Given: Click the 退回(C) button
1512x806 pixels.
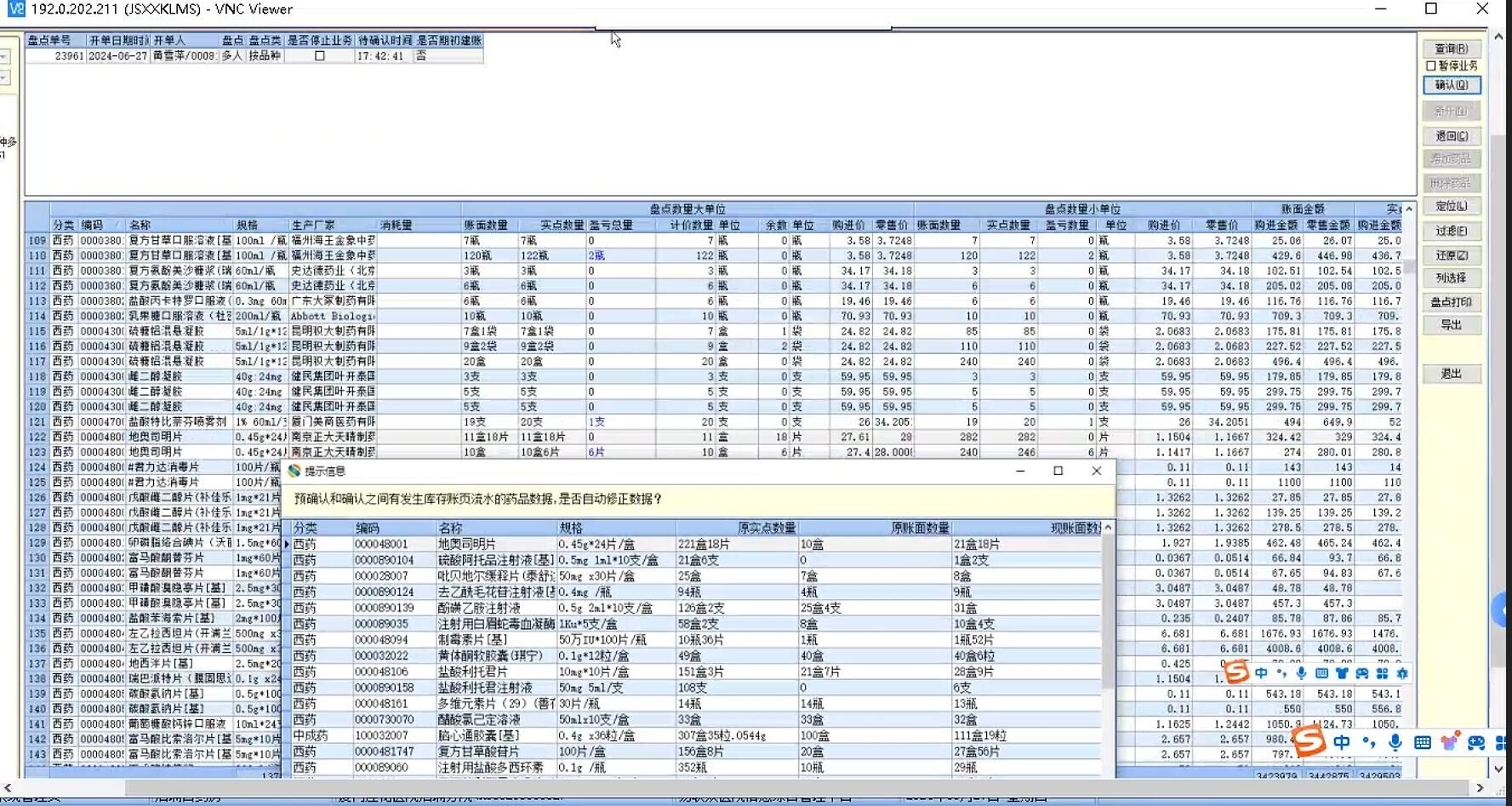Looking at the screenshot, I should [1452, 136].
